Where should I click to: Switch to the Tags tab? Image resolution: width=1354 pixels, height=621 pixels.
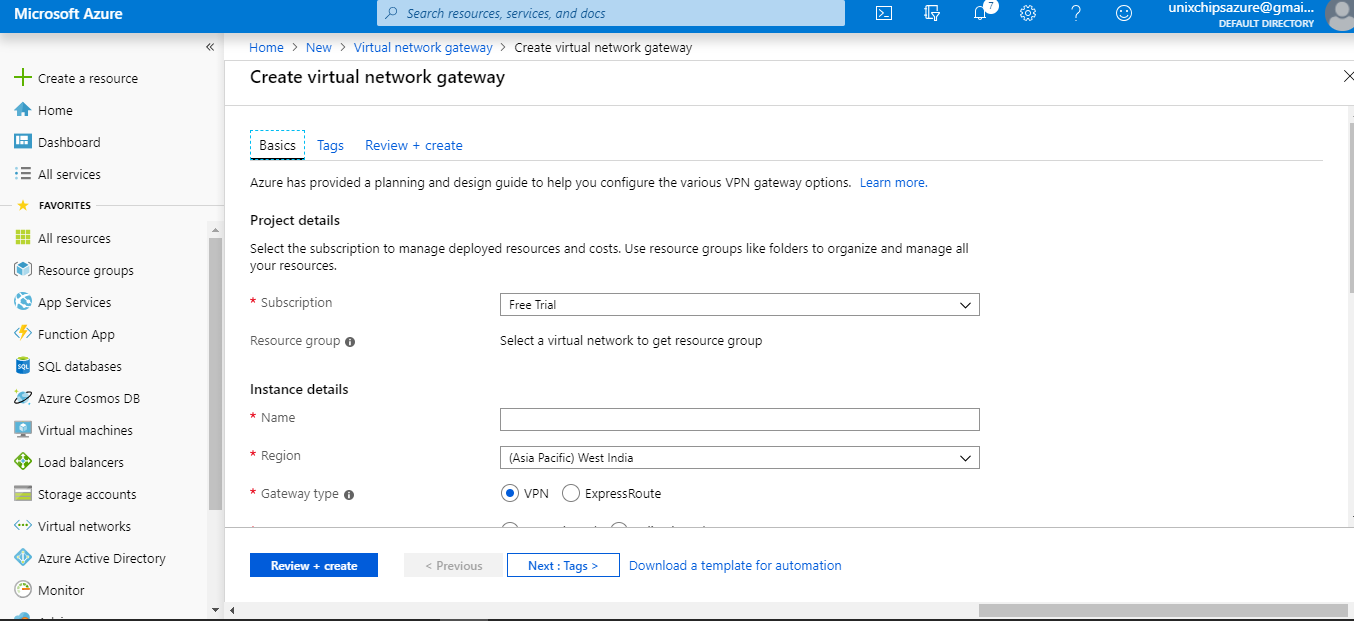pos(330,145)
